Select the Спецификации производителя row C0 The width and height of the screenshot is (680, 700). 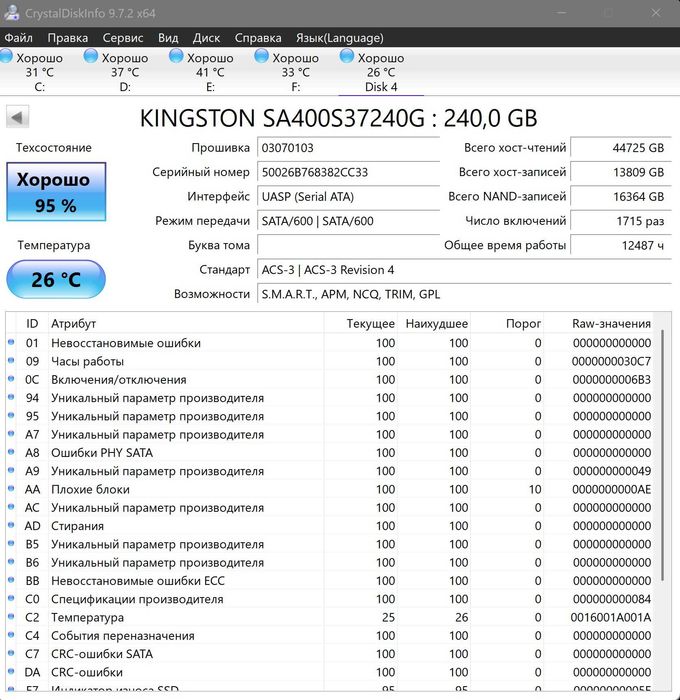330,599
